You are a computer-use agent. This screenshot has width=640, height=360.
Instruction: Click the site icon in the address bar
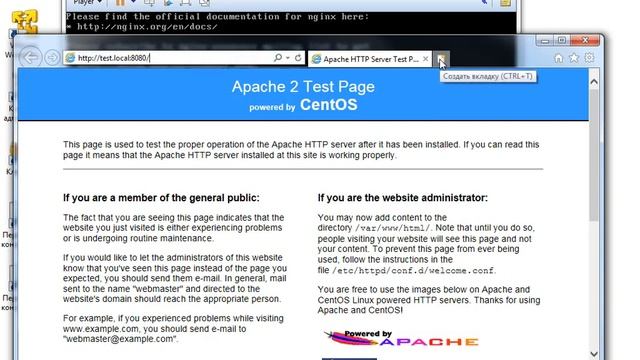[x=70, y=58]
